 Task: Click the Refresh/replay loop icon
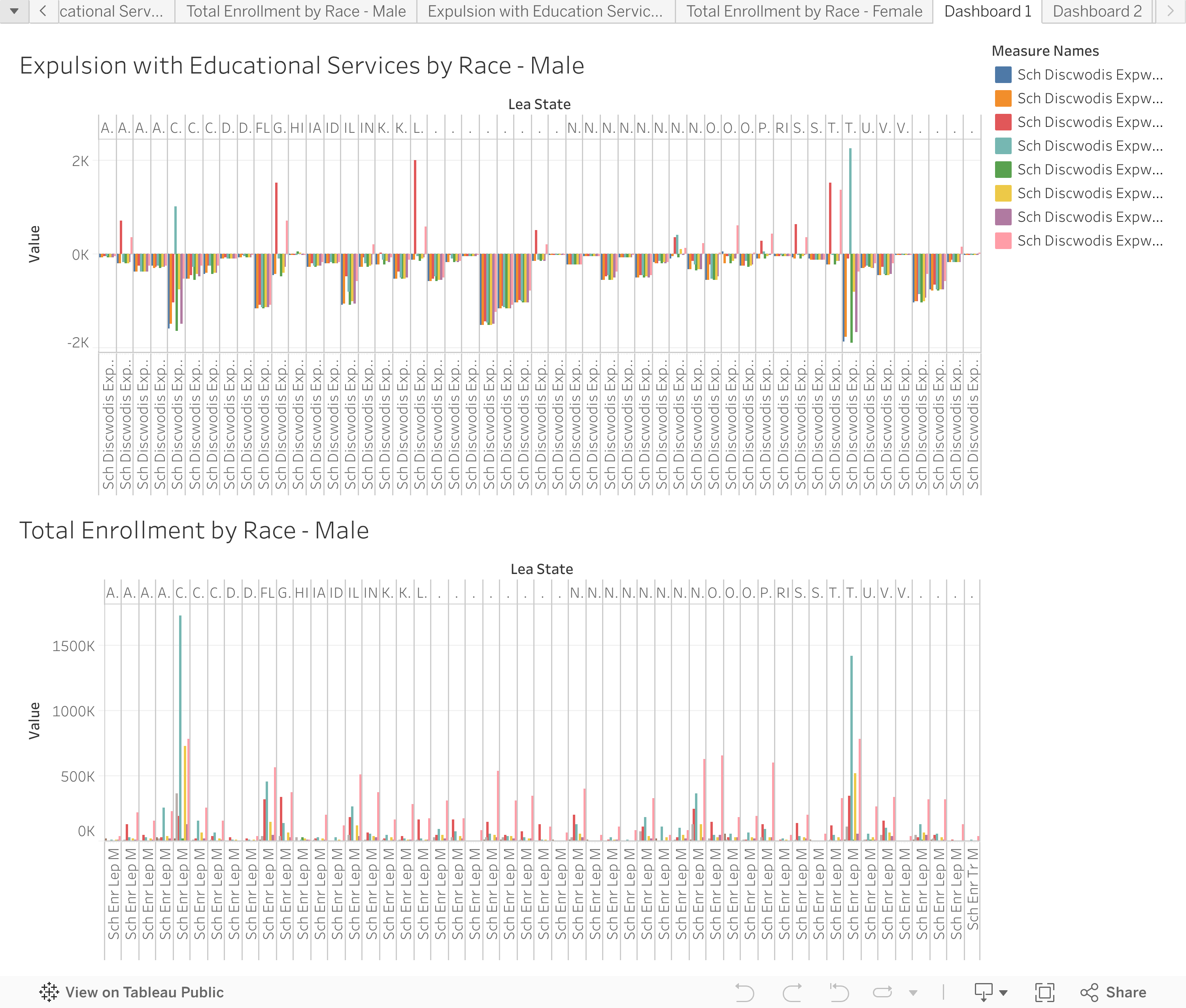(882, 992)
